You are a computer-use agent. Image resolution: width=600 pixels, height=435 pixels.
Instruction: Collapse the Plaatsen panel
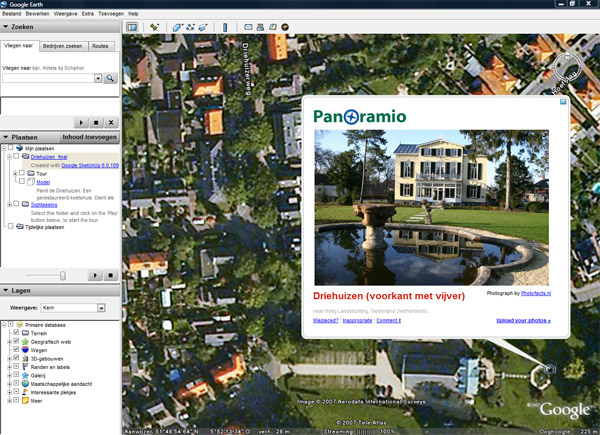coord(6,137)
